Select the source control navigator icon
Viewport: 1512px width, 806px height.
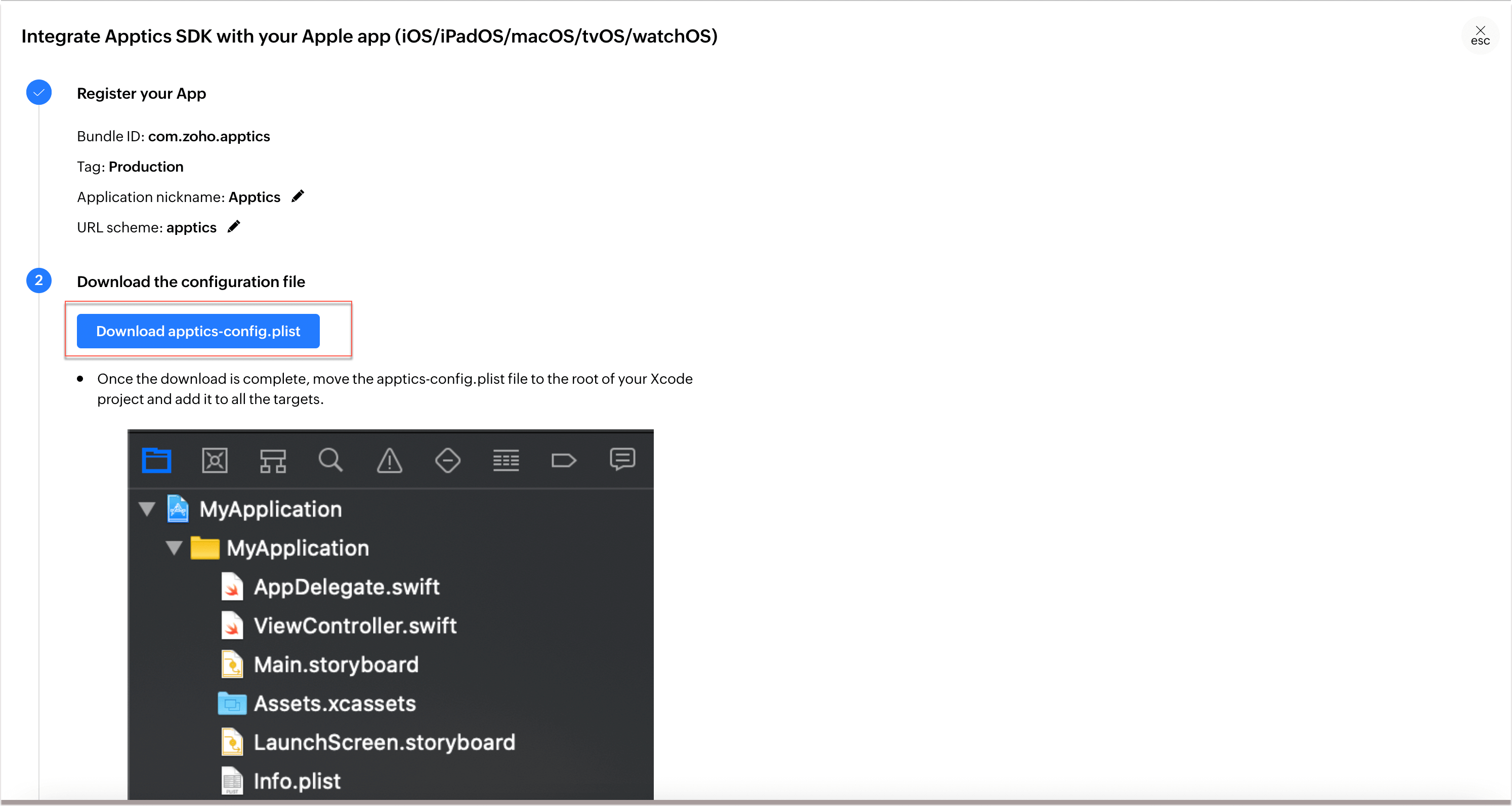pos(215,460)
